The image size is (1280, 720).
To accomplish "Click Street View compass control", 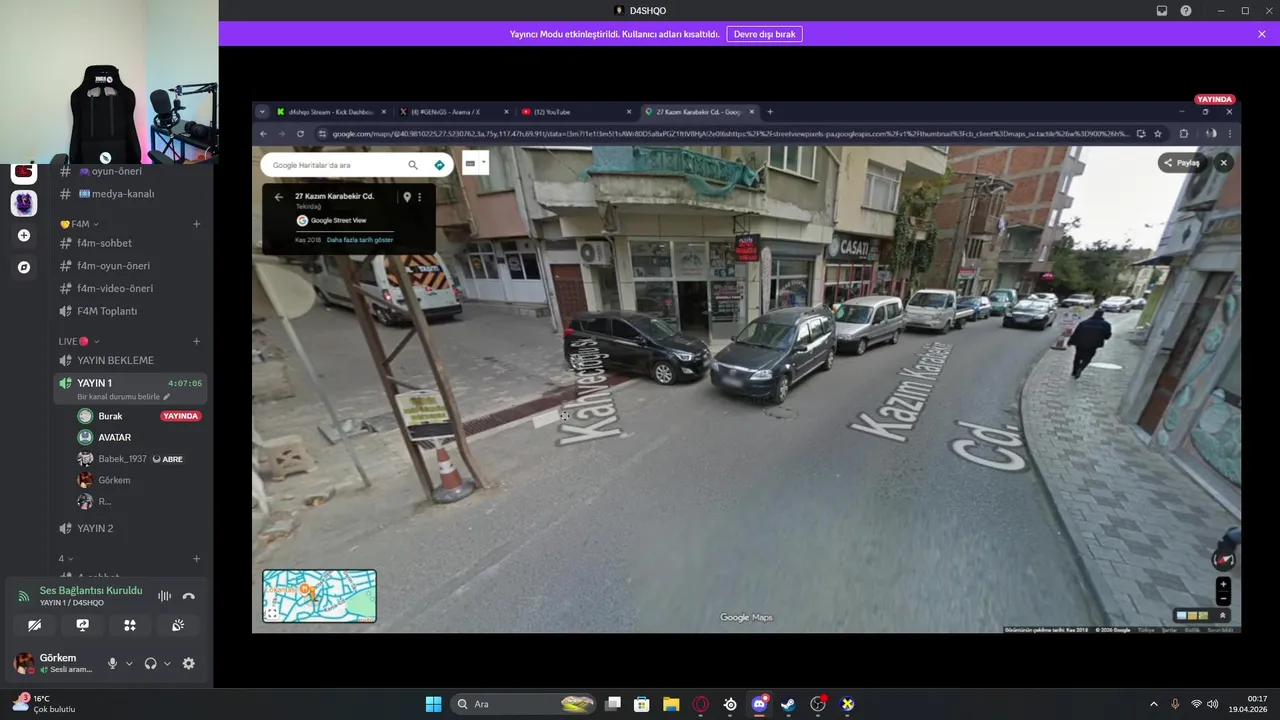I will (1223, 560).
